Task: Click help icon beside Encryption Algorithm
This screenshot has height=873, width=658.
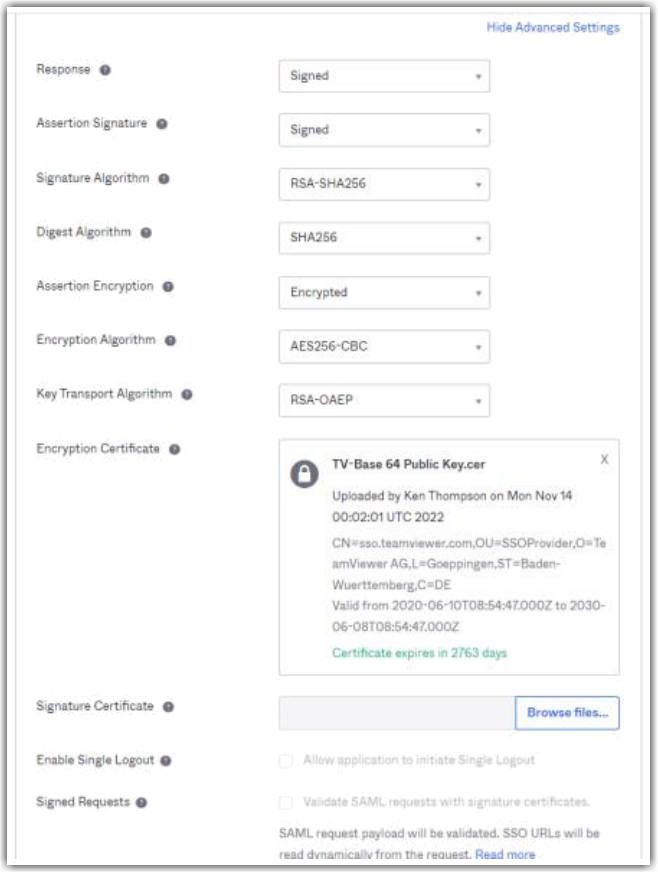Action: 170,341
